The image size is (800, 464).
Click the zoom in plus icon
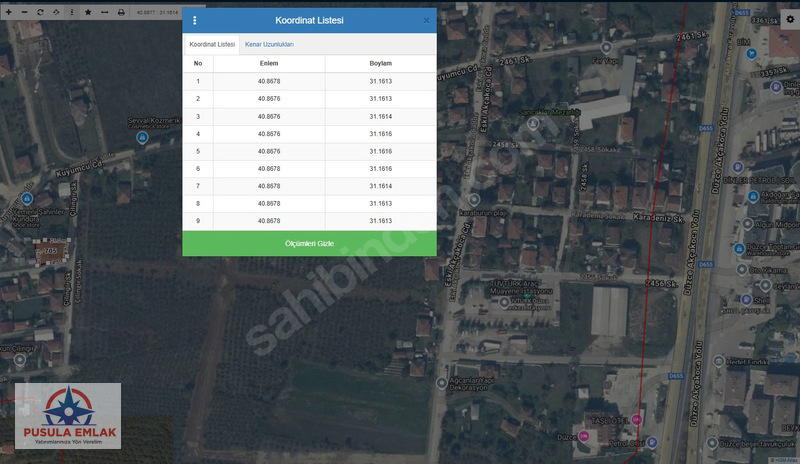(7, 11)
